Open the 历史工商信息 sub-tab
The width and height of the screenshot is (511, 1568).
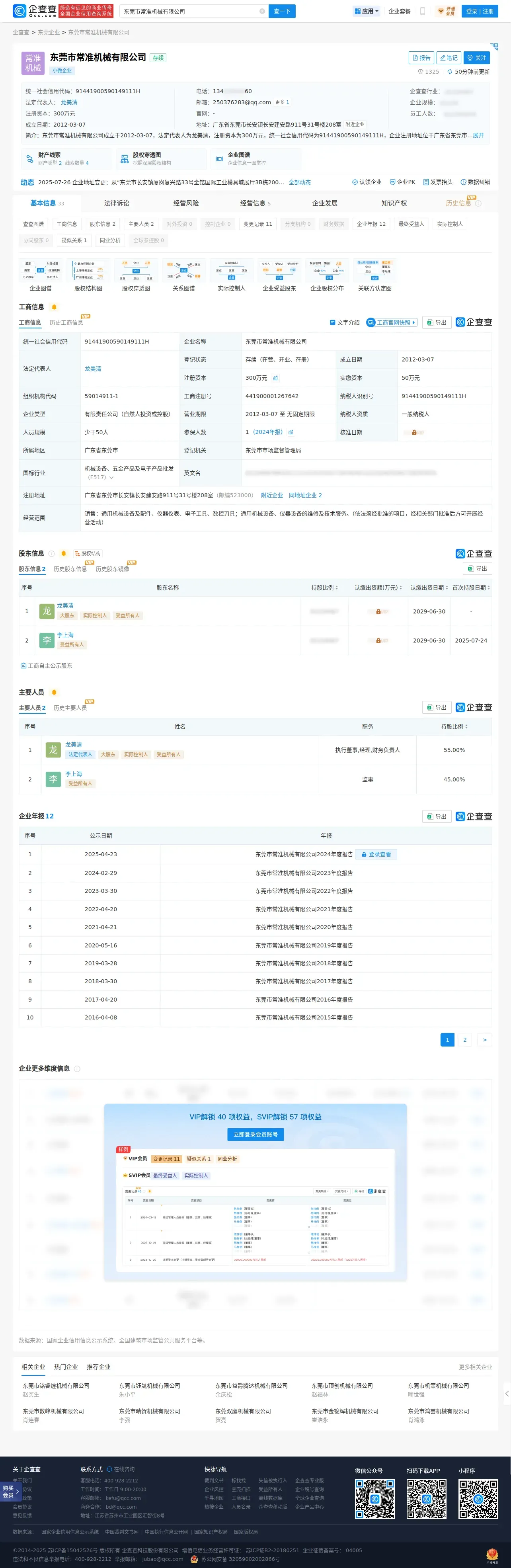click(66, 322)
